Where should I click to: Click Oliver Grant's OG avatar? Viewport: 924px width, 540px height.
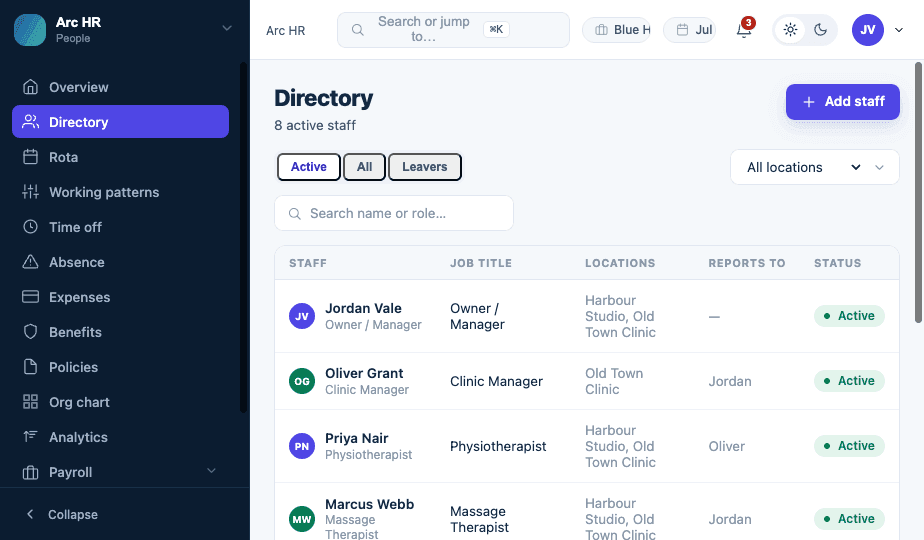coord(302,381)
